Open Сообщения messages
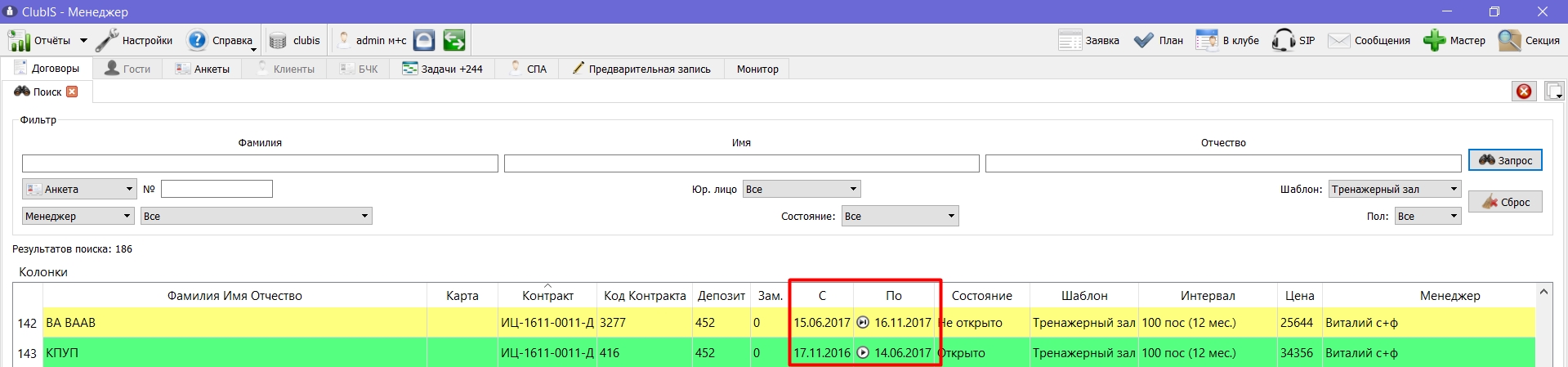This screenshot has height=367, width=1568. pos(1369,40)
